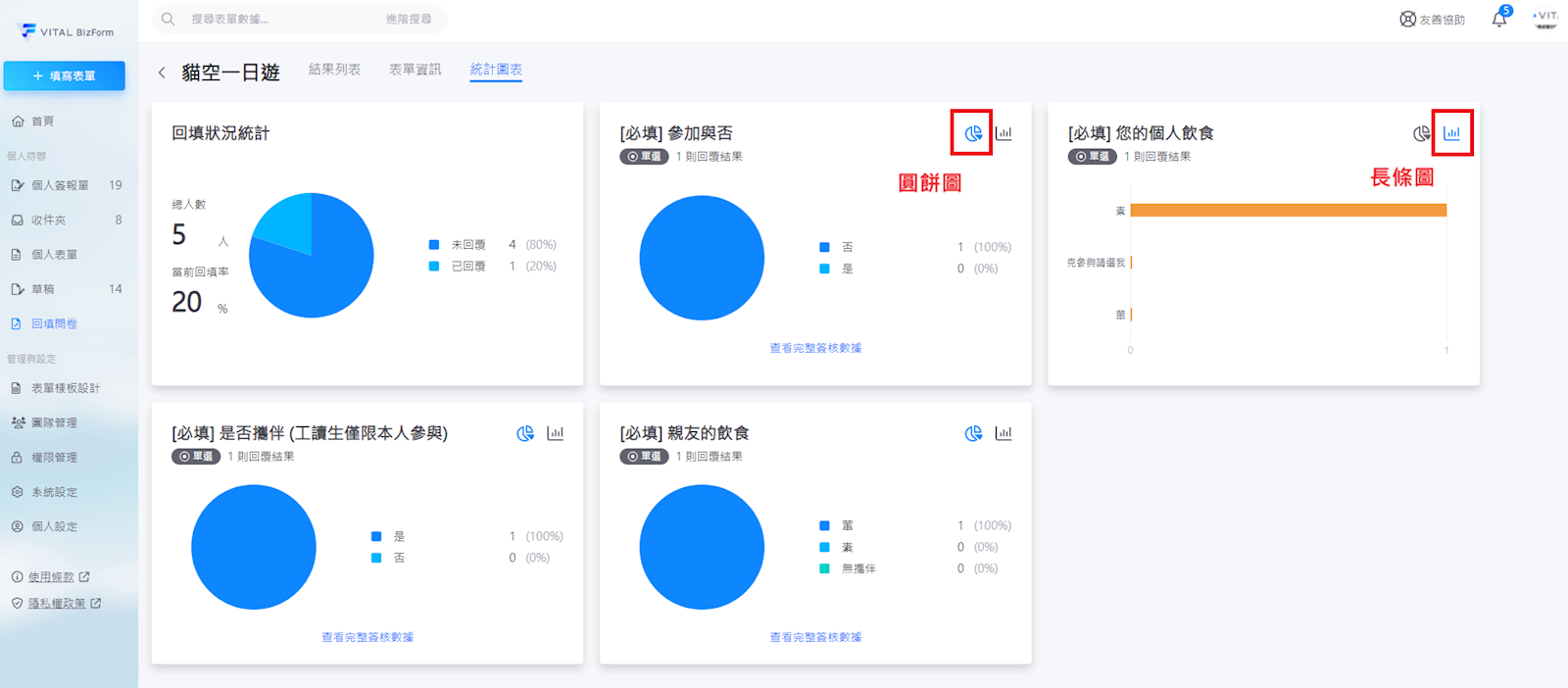This screenshot has width=1568, height=688.
Task: Select pie chart icon on 是否攜伴 card
Action: [525, 433]
